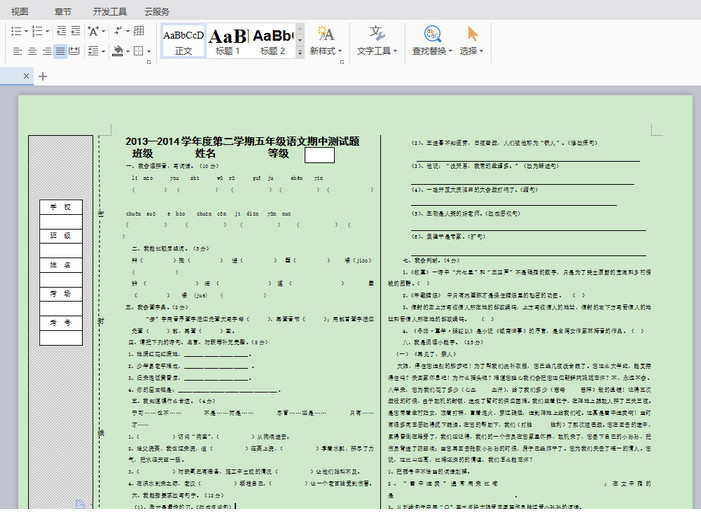Click the 文字工具 icon
701x529 pixels.
click(377, 34)
